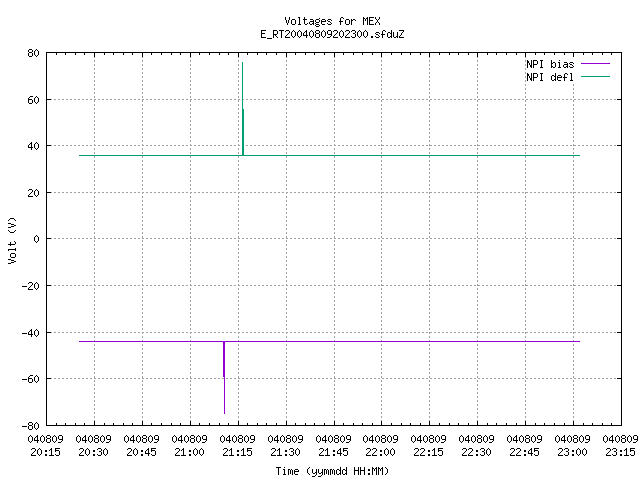
Task: Click the y-axis value 80
Action: coord(33,53)
